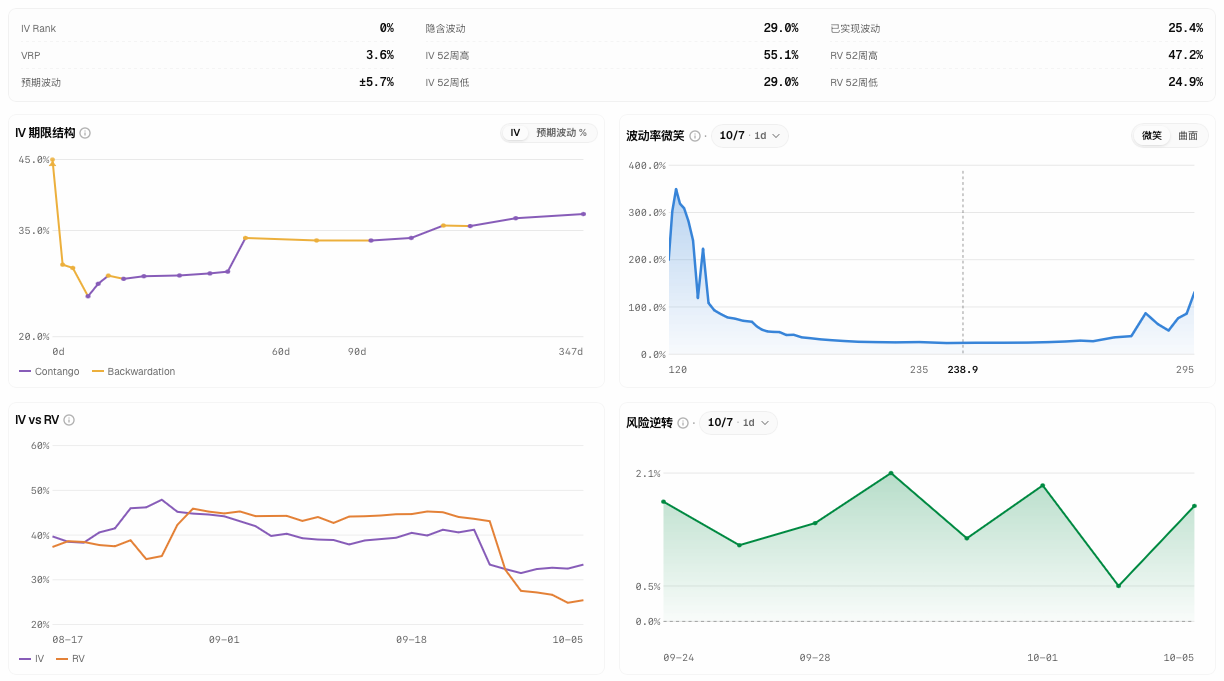Image resolution: width=1224 pixels, height=681 pixels.
Task: Switch term structure chart to IV view
Action: point(515,133)
